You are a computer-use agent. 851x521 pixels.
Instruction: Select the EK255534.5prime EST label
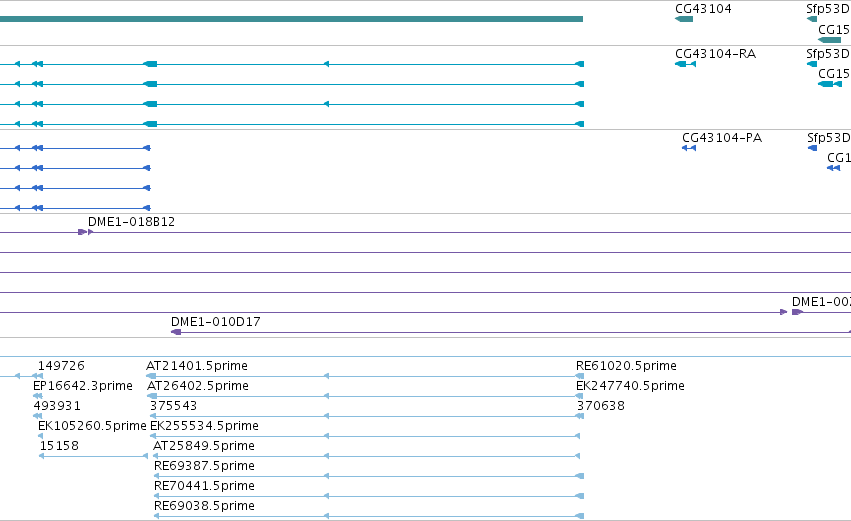click(204, 426)
